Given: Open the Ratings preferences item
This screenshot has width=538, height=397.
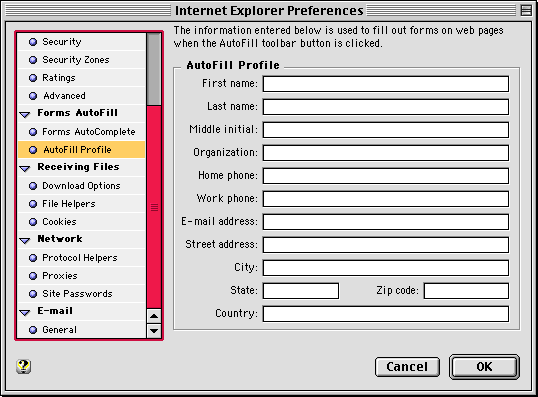Looking at the screenshot, I should point(82,78).
